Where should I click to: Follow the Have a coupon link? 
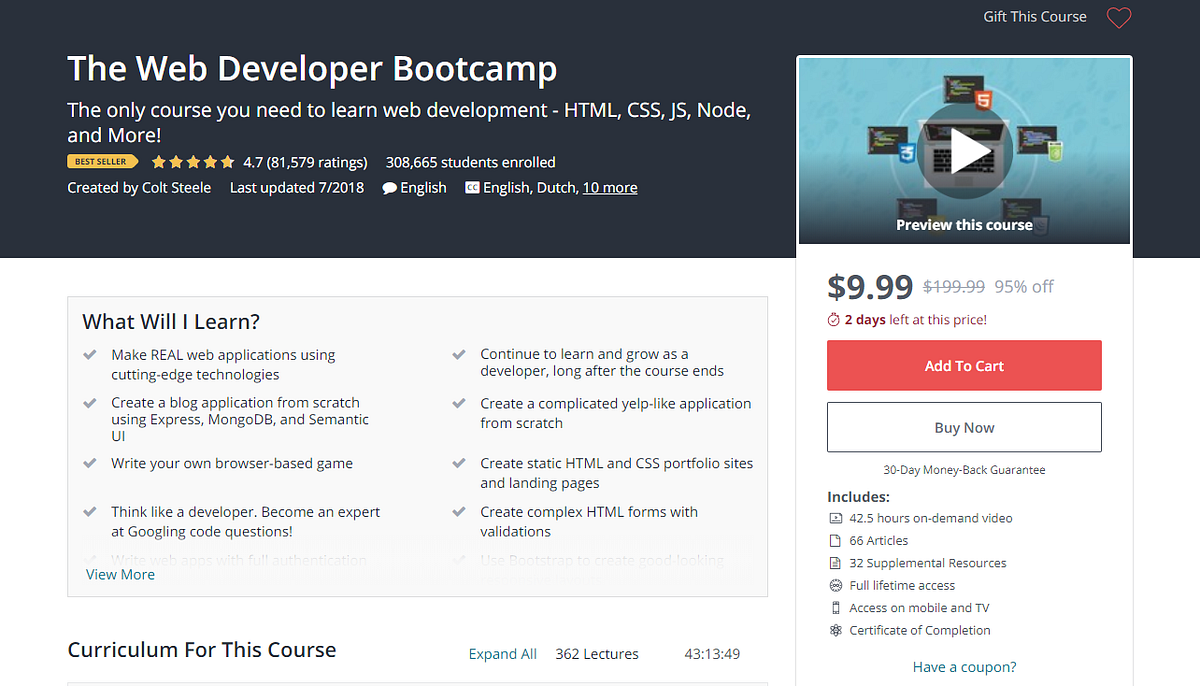coord(963,666)
